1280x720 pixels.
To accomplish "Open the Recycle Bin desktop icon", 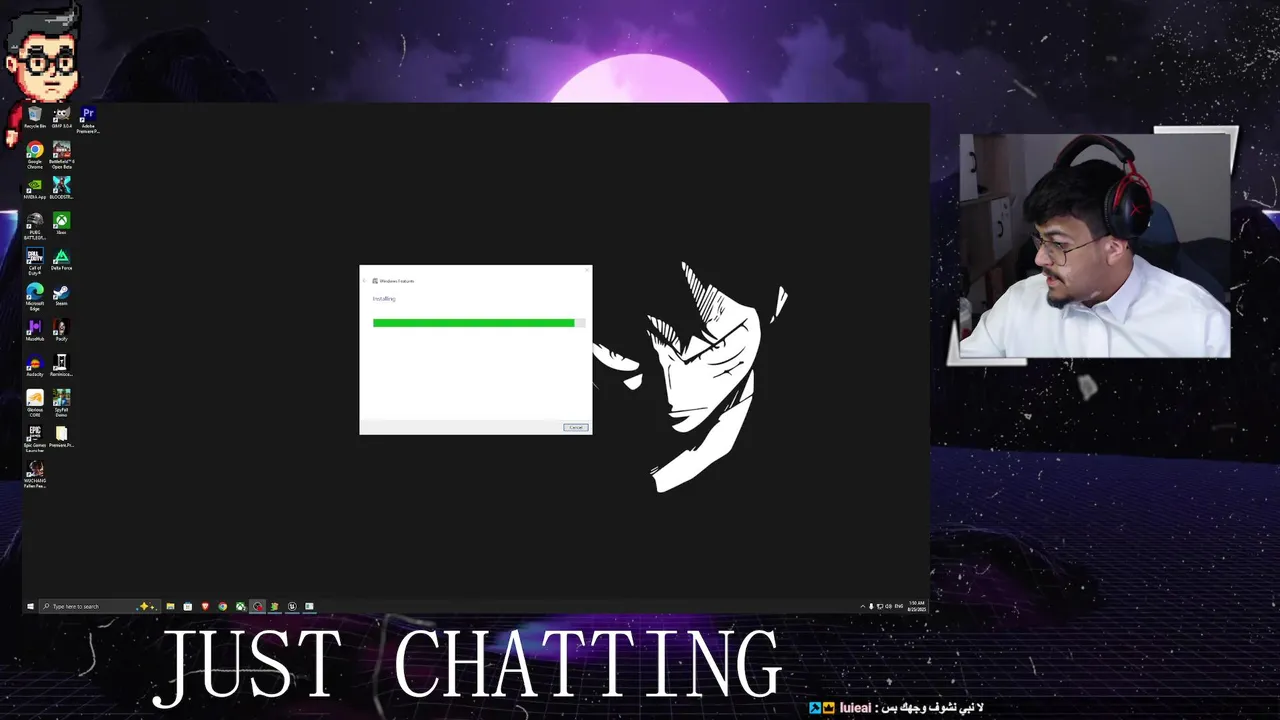I will [35, 118].
